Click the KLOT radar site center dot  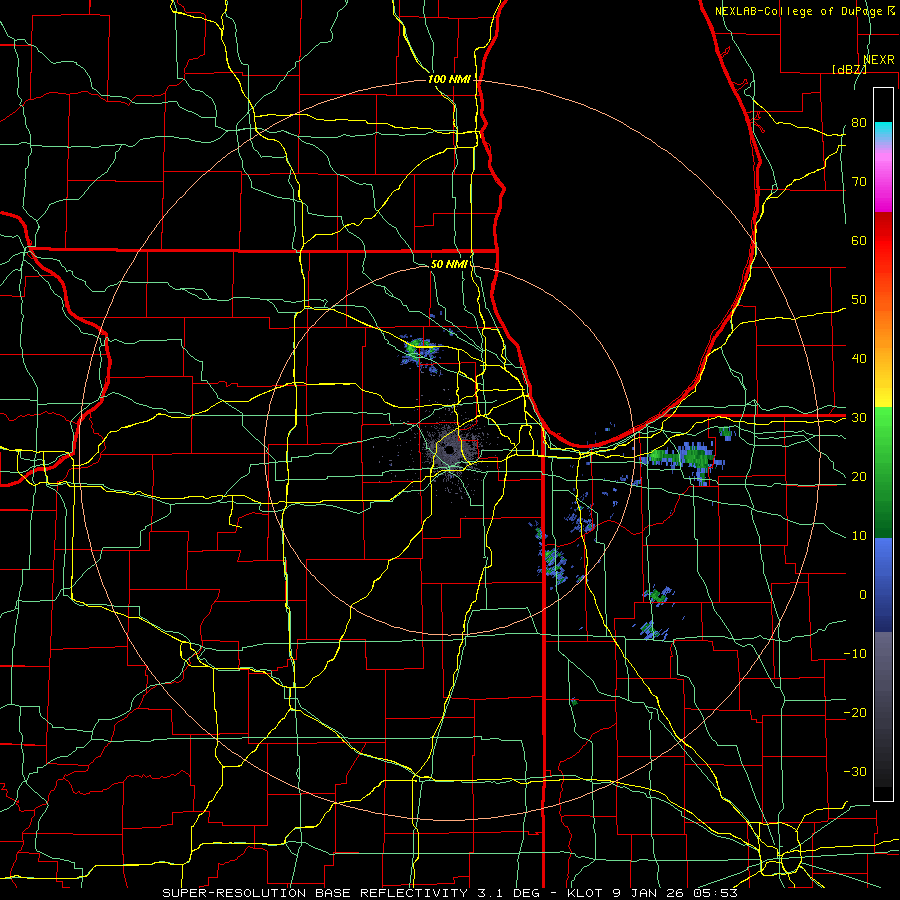pyautogui.click(x=449, y=450)
